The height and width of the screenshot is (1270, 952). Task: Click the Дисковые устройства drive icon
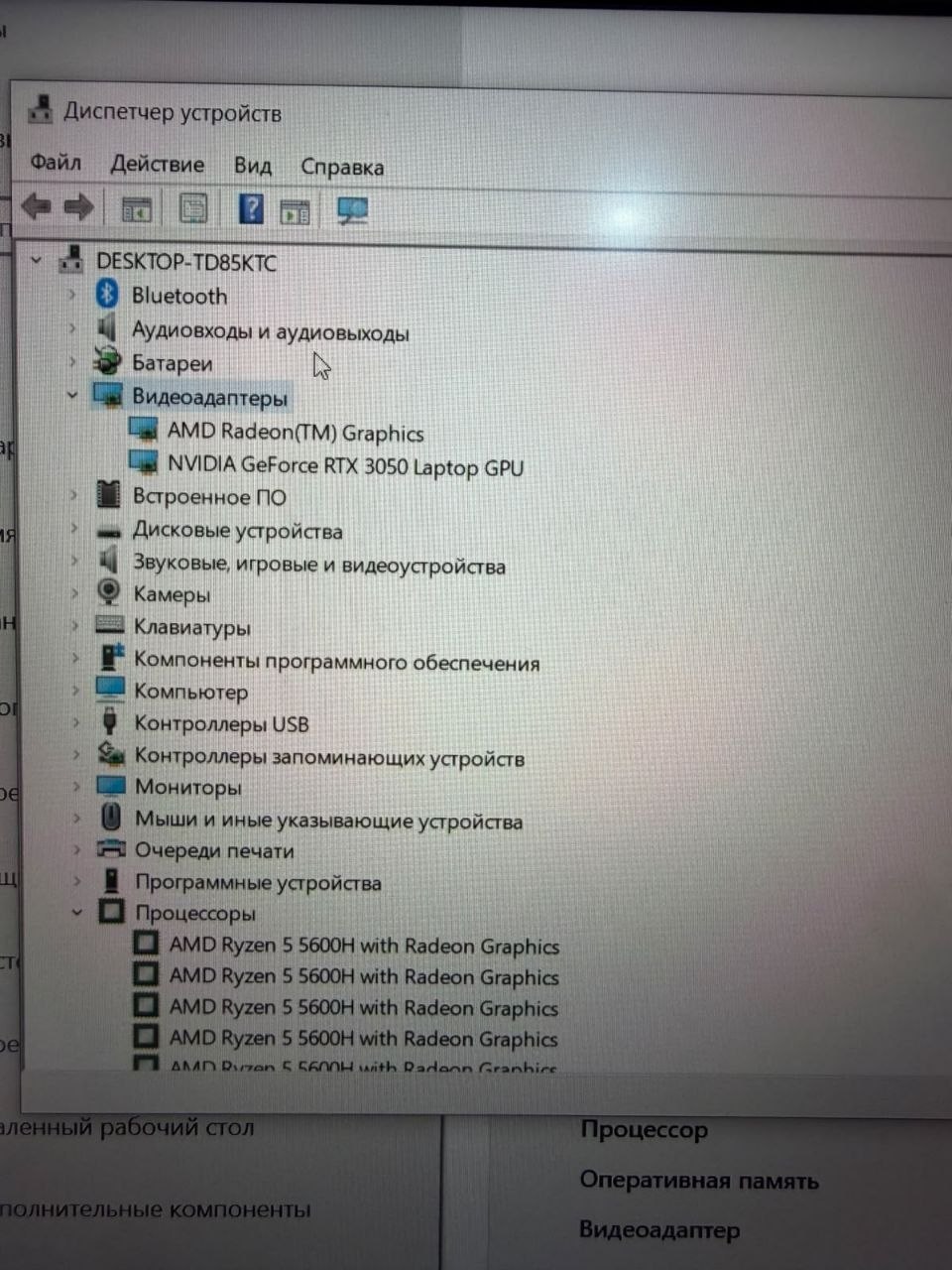(x=110, y=532)
